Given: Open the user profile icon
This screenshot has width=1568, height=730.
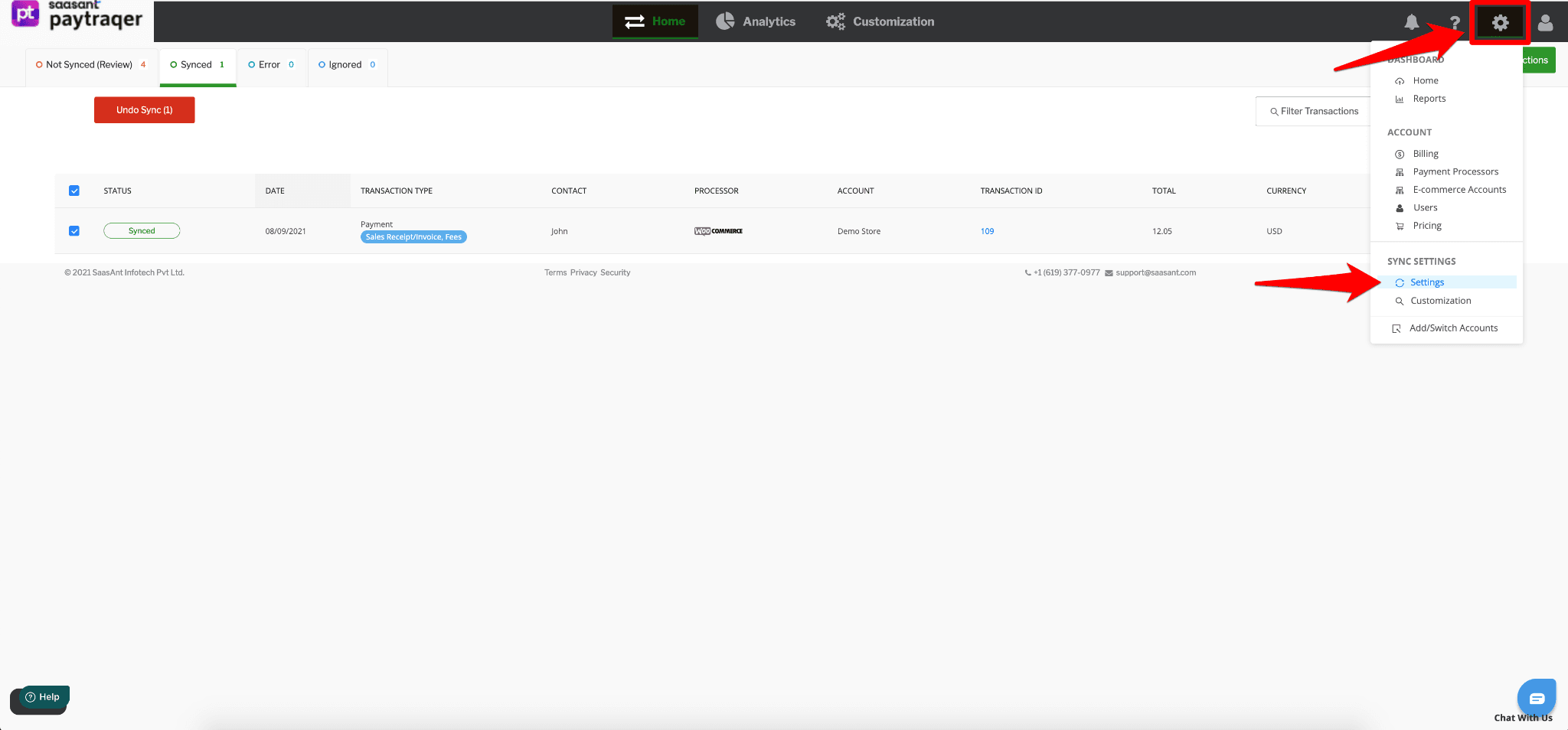Looking at the screenshot, I should pos(1546,23).
